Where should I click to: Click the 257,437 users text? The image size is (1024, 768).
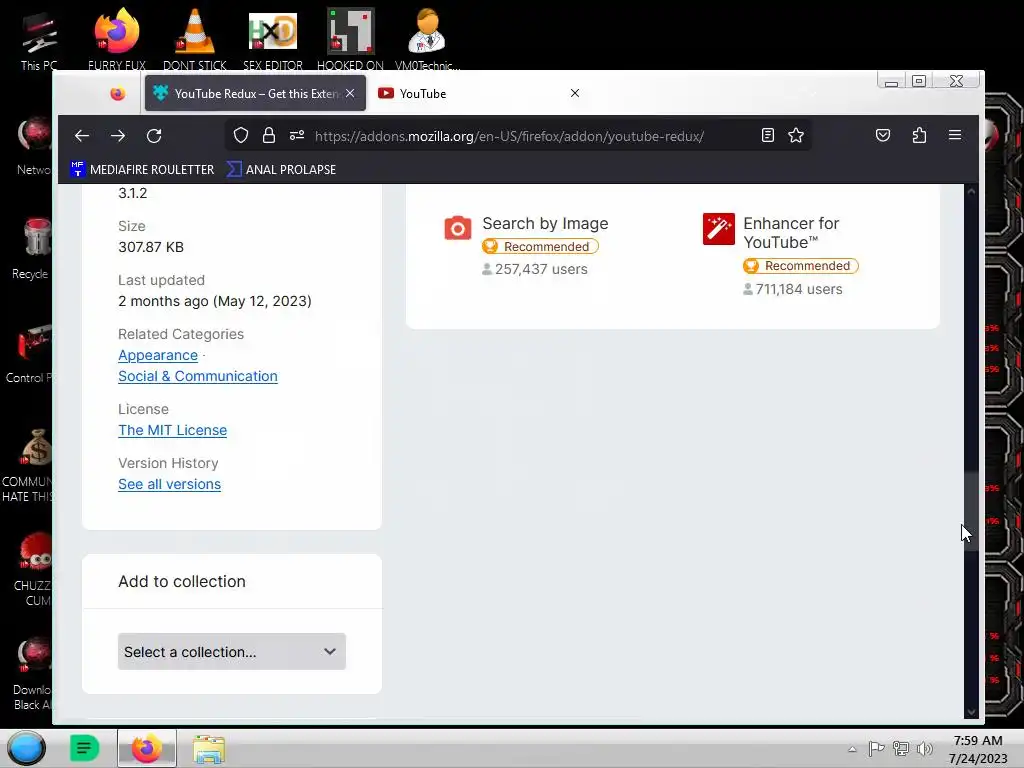[x=541, y=269]
